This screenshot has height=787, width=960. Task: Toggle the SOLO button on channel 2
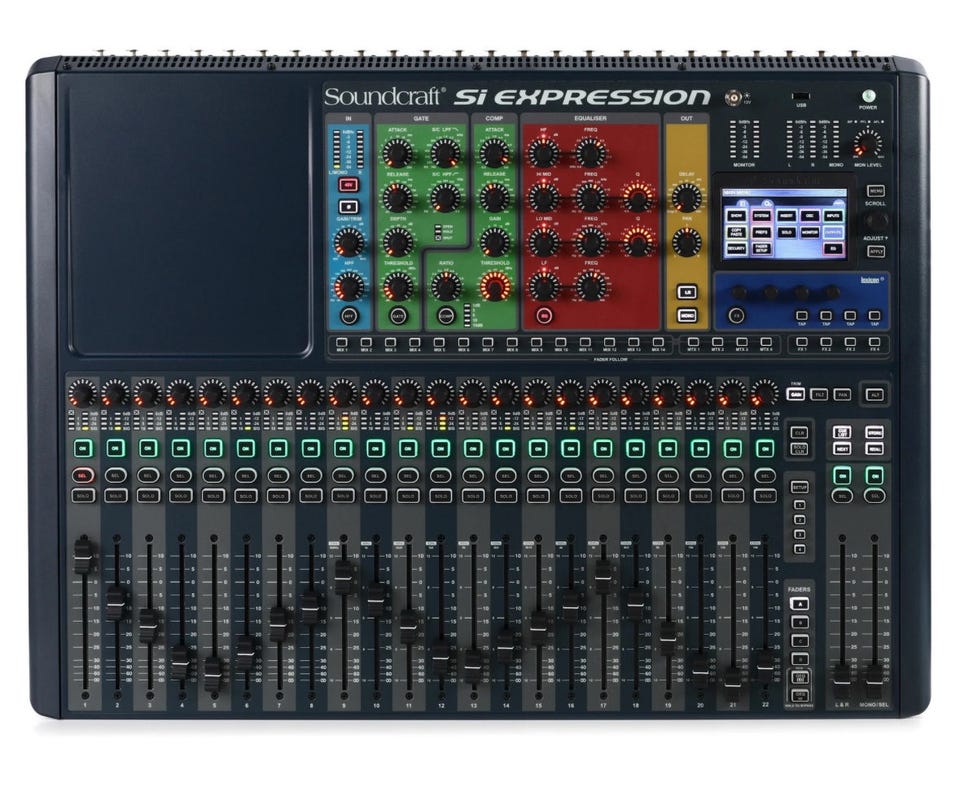click(116, 495)
